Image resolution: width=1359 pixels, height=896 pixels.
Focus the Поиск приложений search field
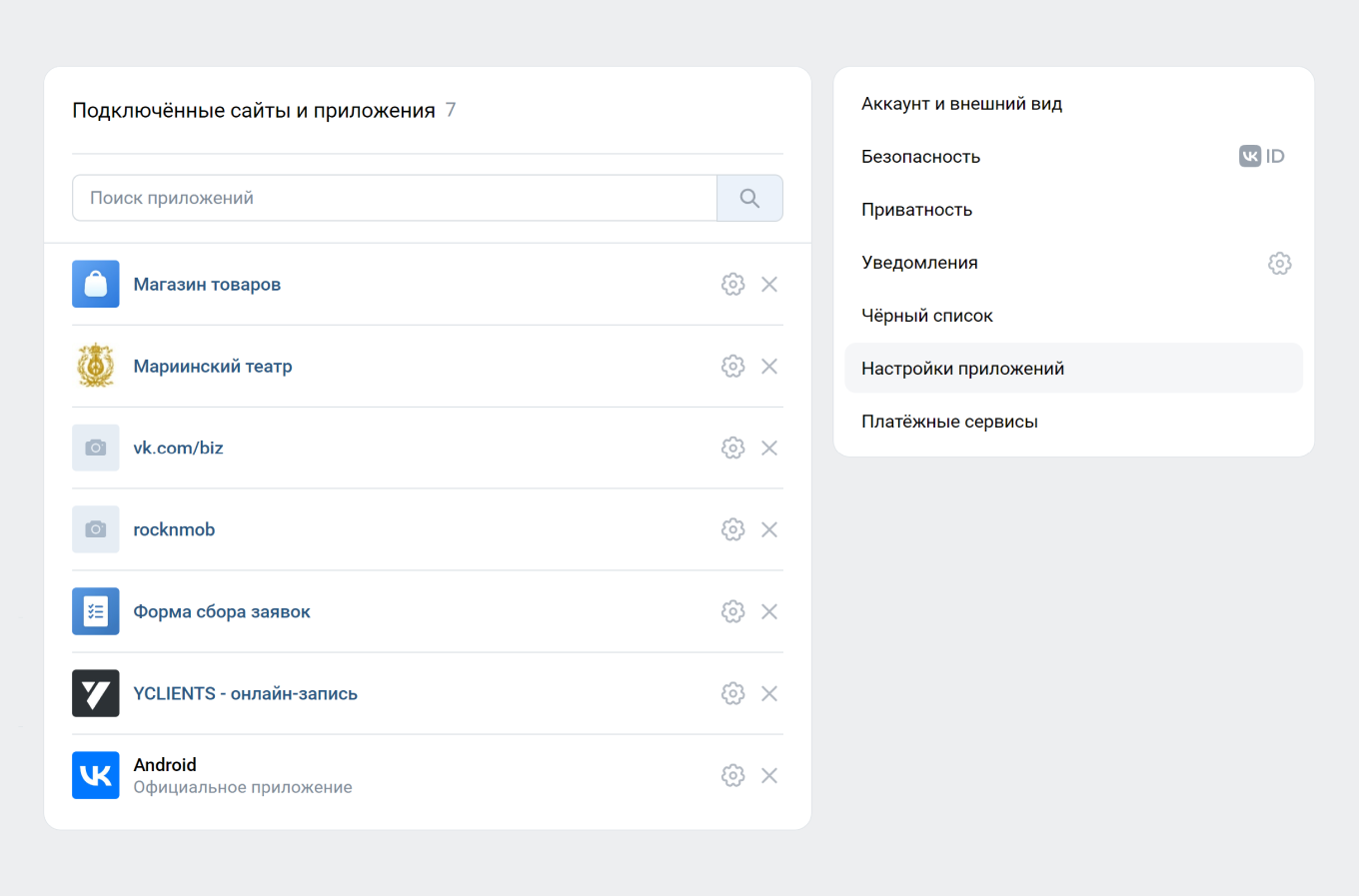click(x=395, y=198)
